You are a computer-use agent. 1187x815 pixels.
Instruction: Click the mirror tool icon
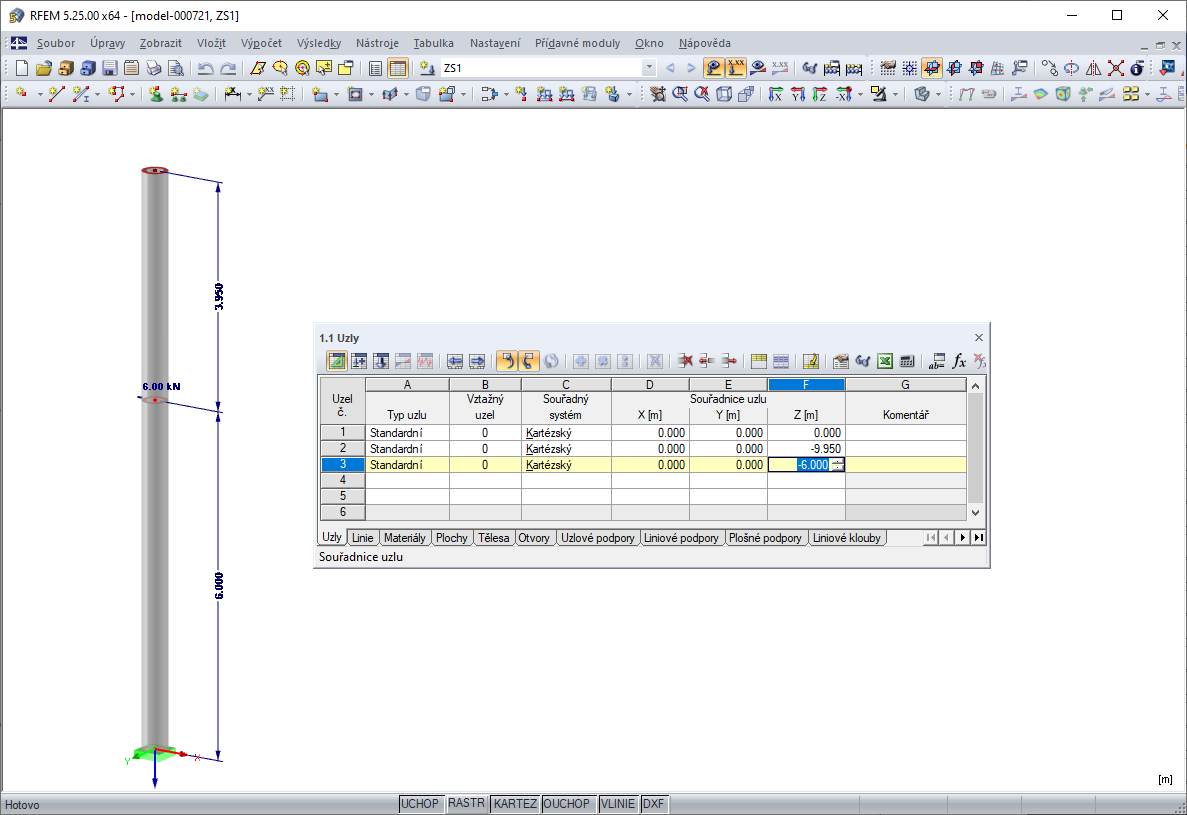1094,68
